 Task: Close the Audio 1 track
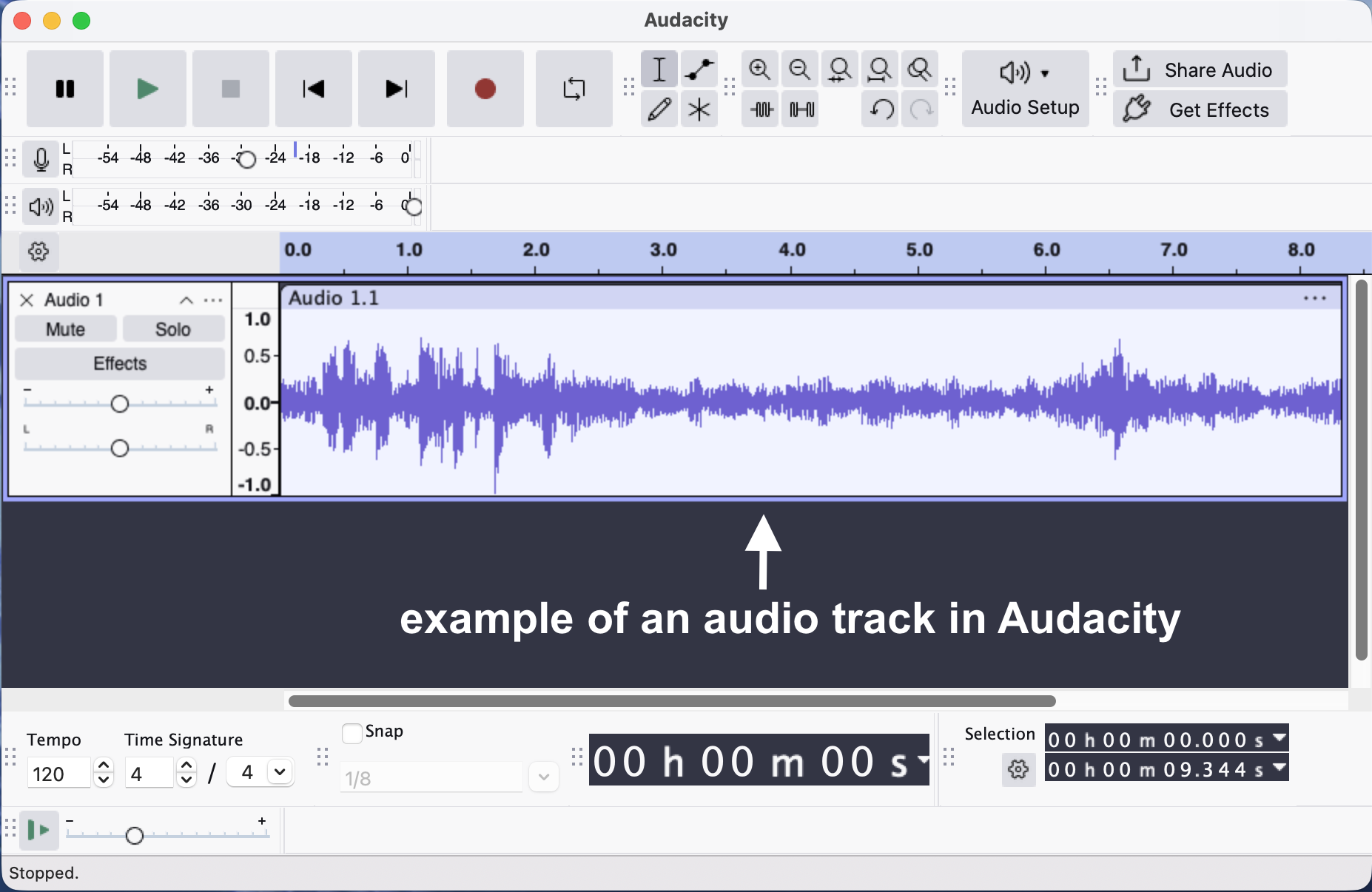click(27, 300)
